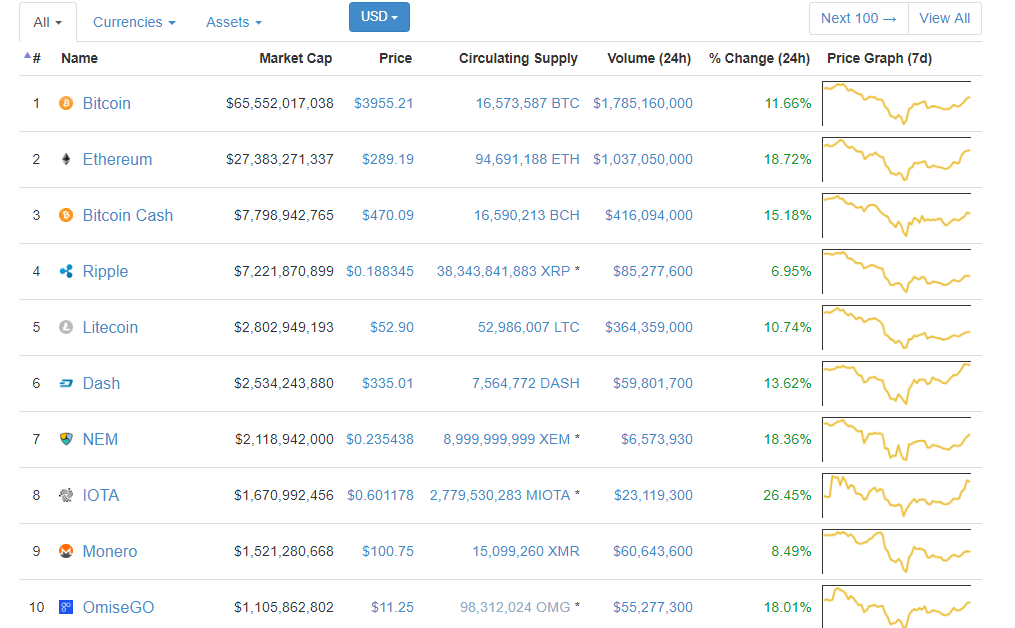Click the Ripple logo icon
Viewport: 1015px width, 628px height.
[66, 271]
